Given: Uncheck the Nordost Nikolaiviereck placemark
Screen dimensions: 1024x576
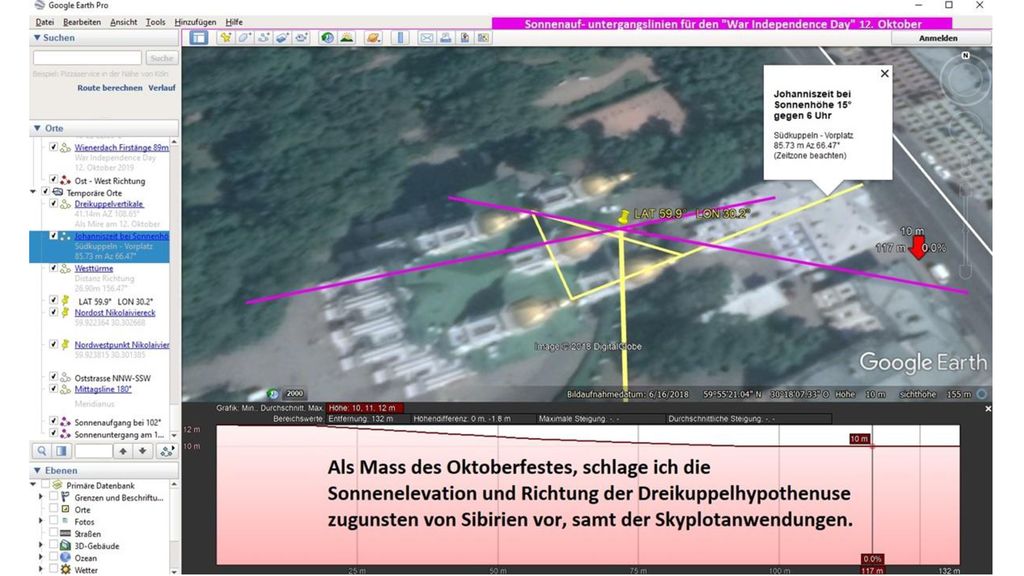Looking at the screenshot, I should click(54, 312).
